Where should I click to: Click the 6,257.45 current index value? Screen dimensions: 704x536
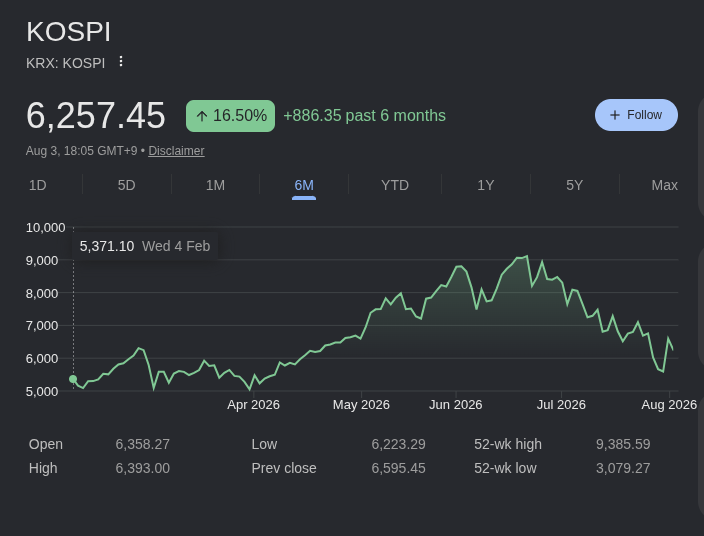pyautogui.click(x=96, y=116)
